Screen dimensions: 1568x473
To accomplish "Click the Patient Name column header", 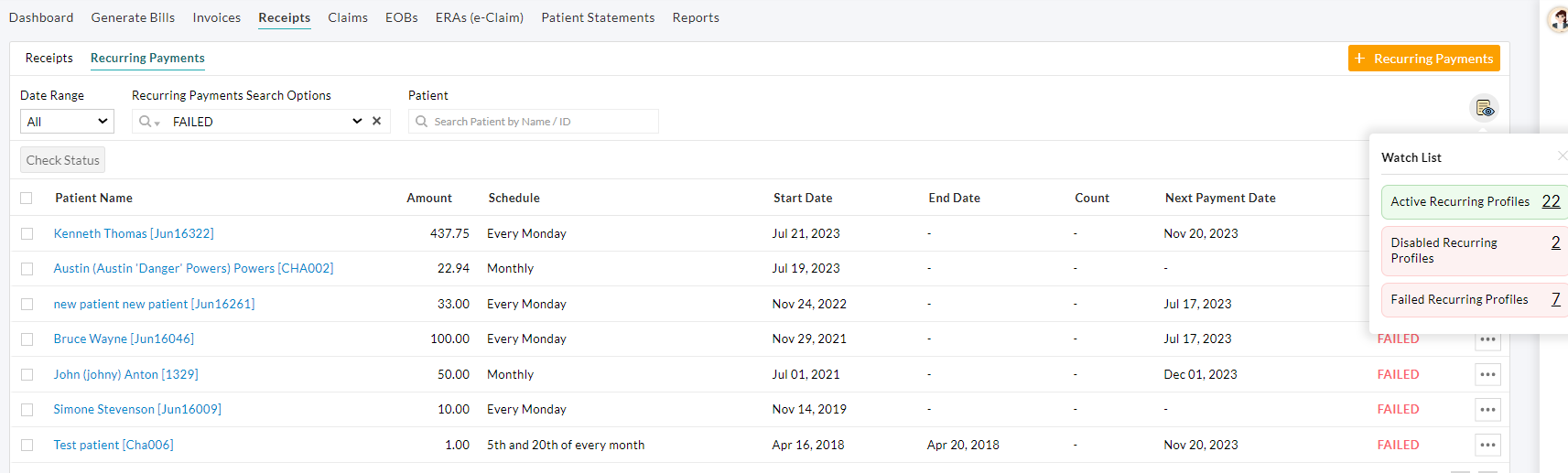I will pos(93,198).
